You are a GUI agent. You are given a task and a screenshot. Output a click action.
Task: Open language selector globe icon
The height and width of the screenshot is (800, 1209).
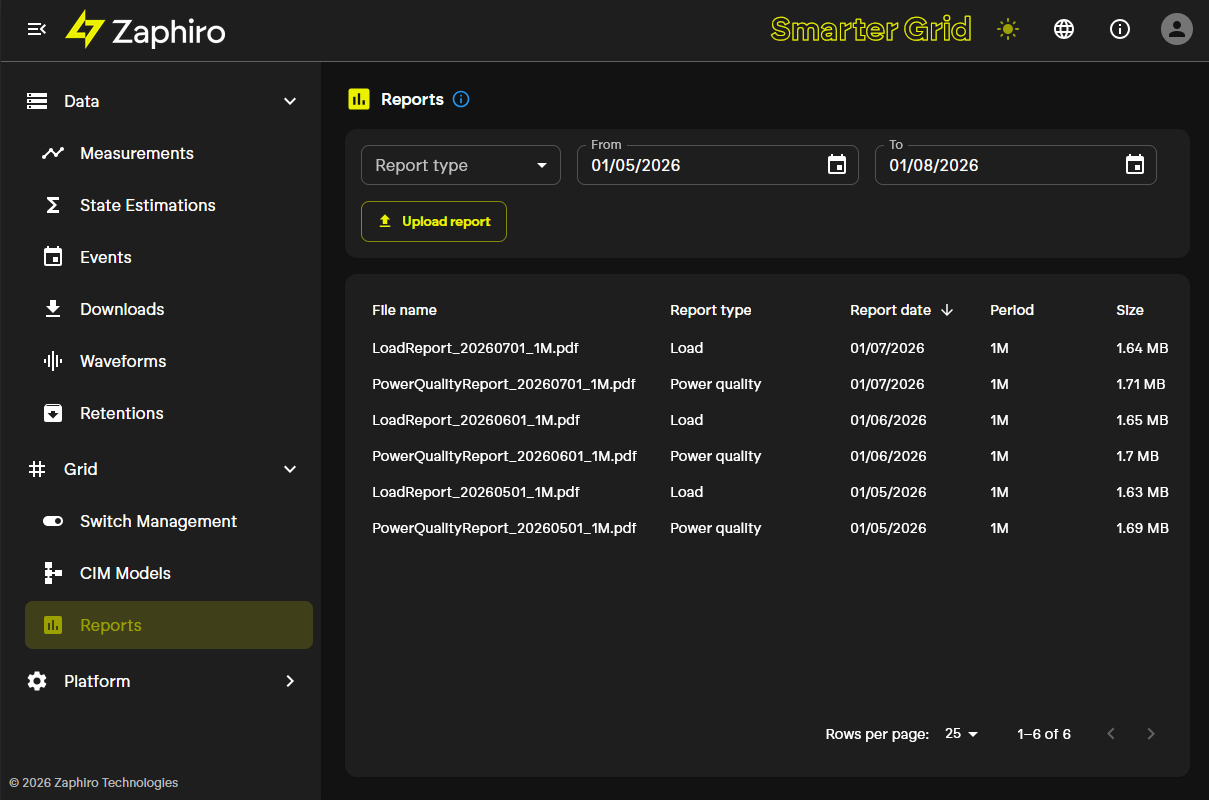1064,29
